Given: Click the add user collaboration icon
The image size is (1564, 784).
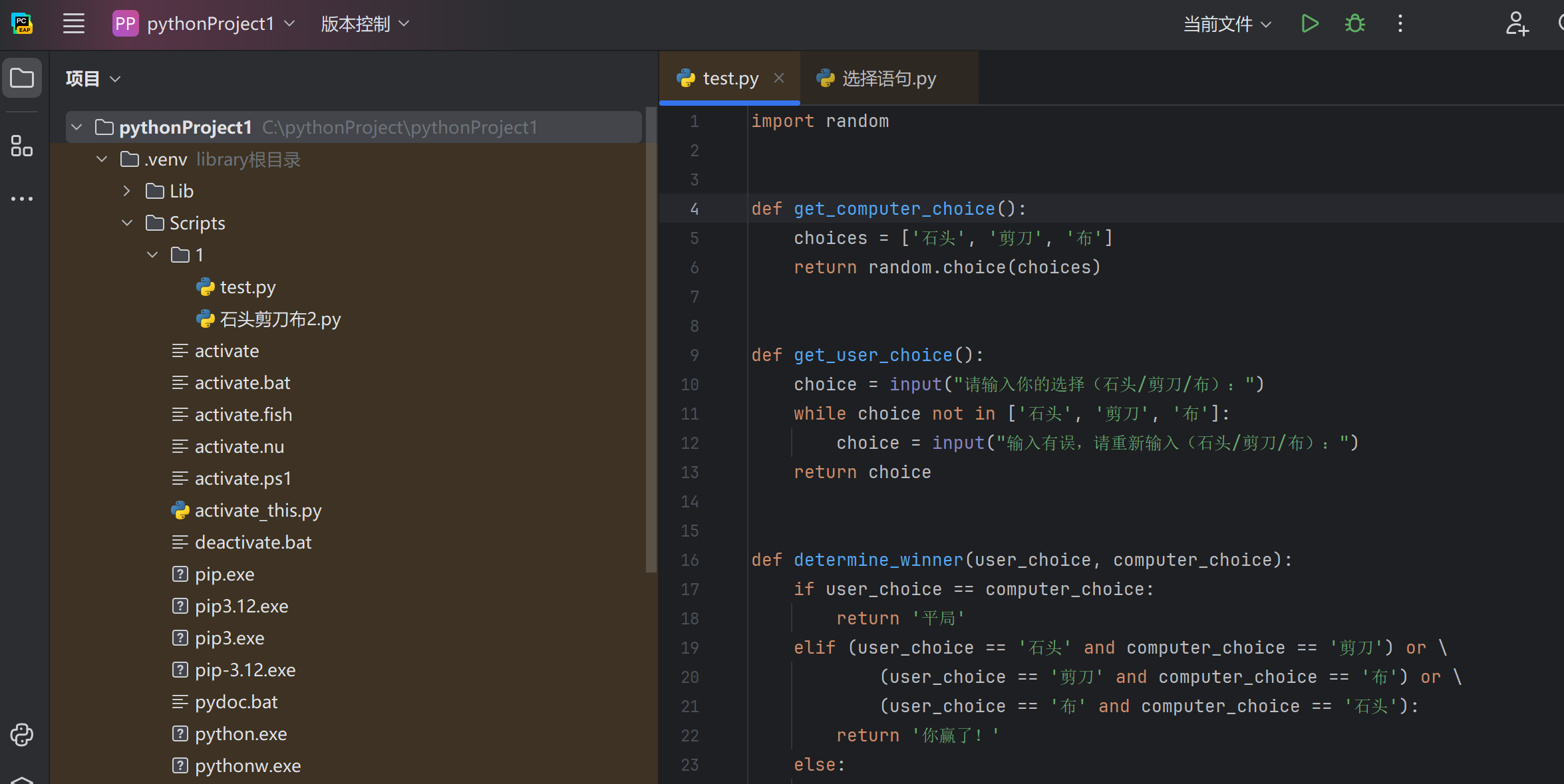Looking at the screenshot, I should [x=1517, y=24].
